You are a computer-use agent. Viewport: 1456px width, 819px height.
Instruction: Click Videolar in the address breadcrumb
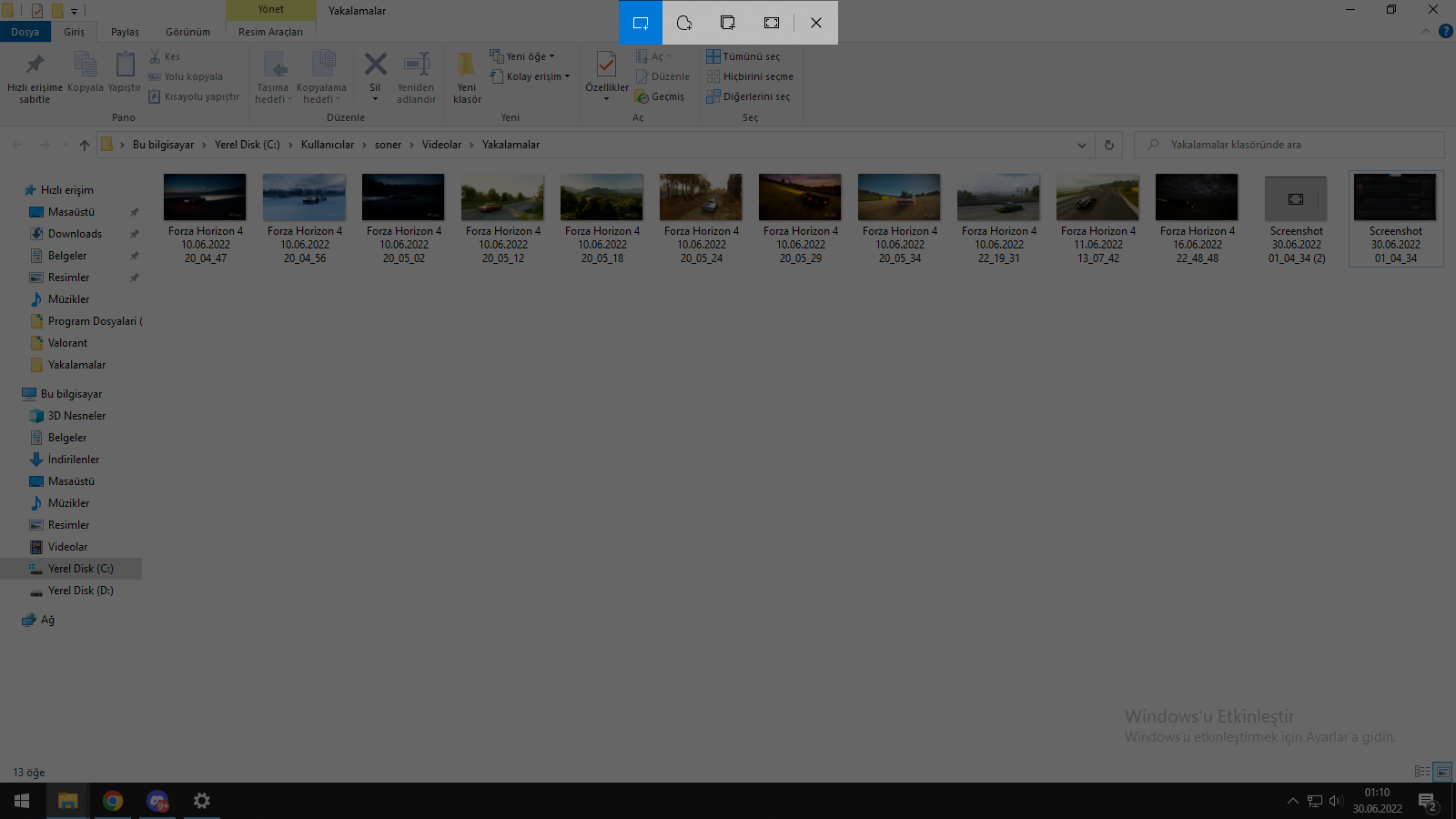pos(441,145)
